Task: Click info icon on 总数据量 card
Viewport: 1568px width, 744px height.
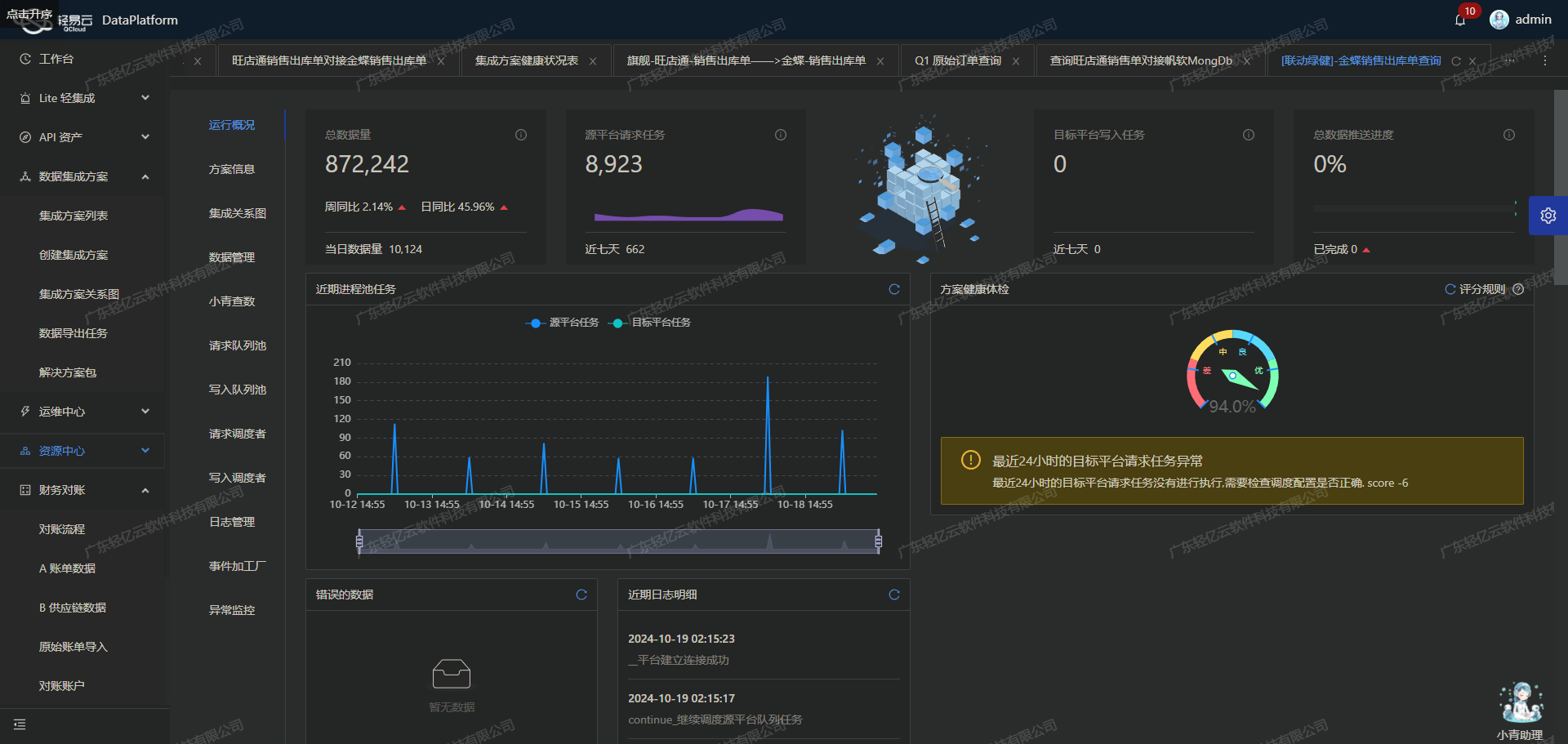Action: 521,135
